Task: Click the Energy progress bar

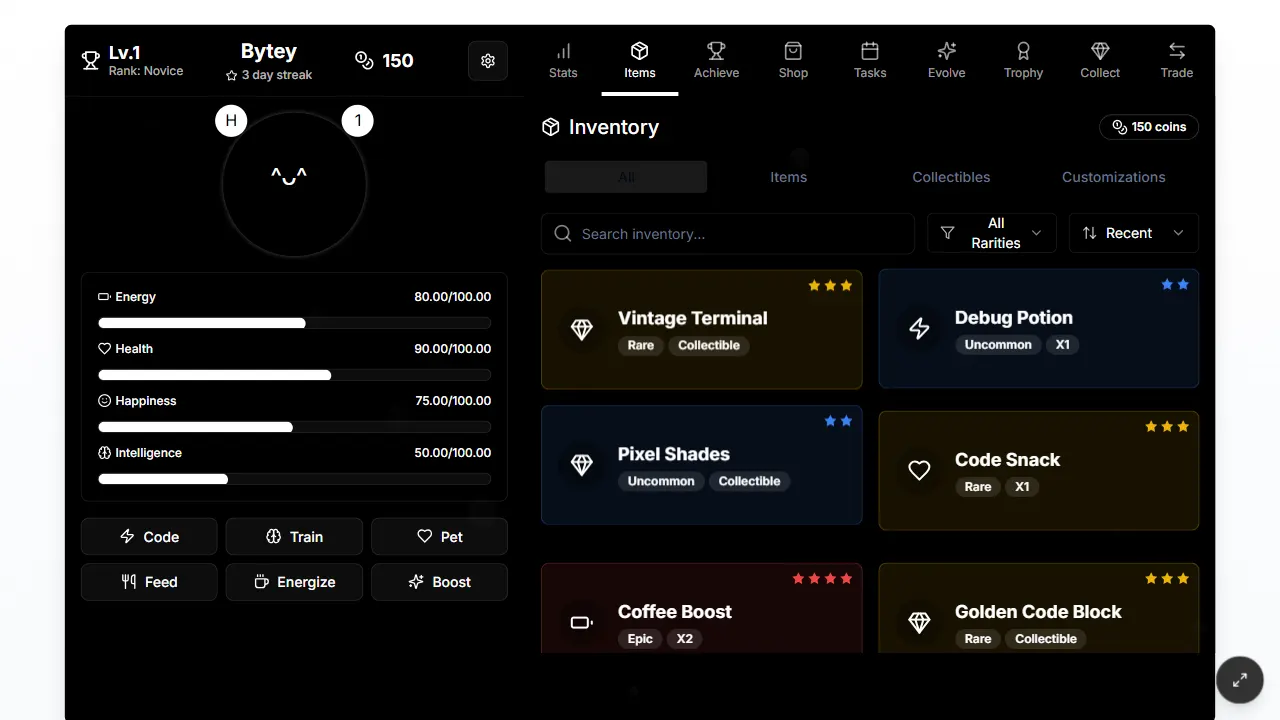Action: click(x=294, y=323)
